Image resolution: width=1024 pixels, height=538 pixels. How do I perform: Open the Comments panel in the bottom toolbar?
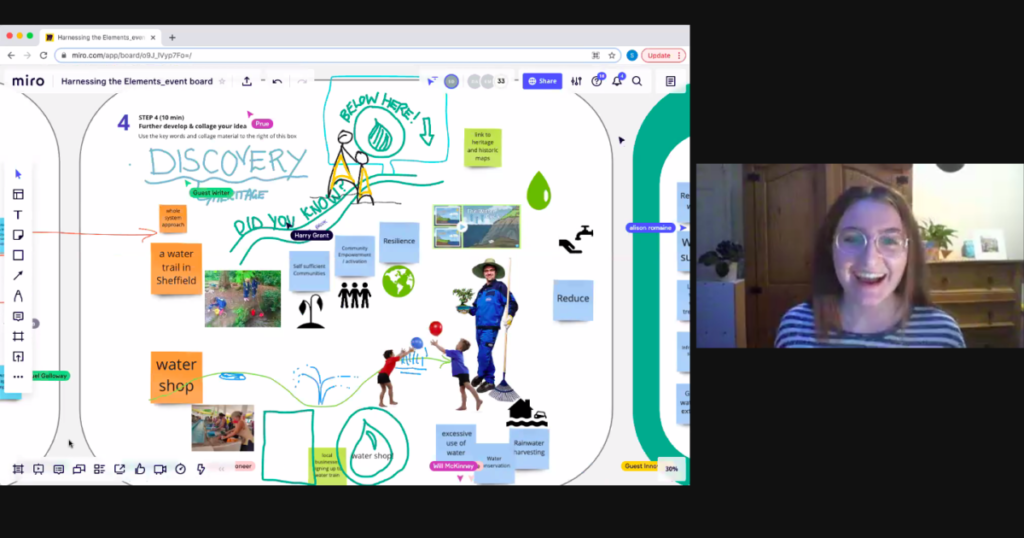(x=59, y=469)
